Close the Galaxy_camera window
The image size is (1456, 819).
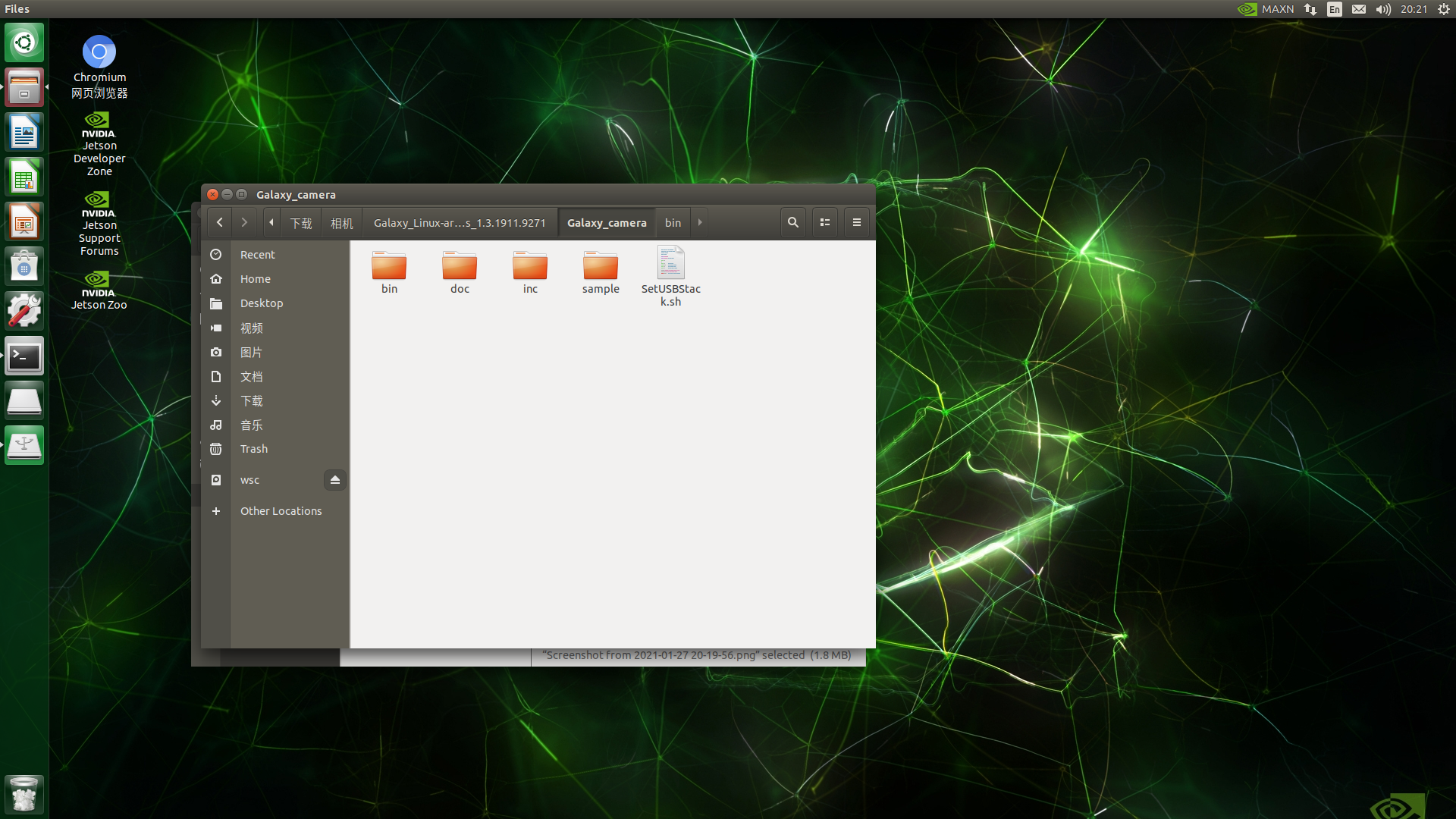click(x=213, y=195)
